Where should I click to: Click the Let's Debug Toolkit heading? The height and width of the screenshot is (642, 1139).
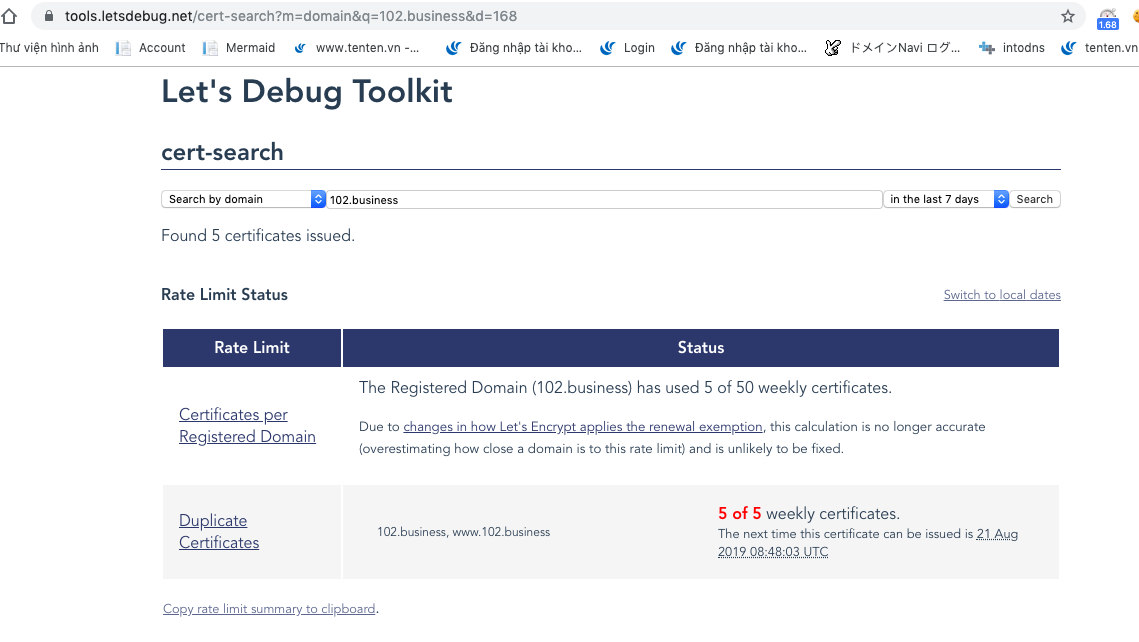click(x=307, y=92)
